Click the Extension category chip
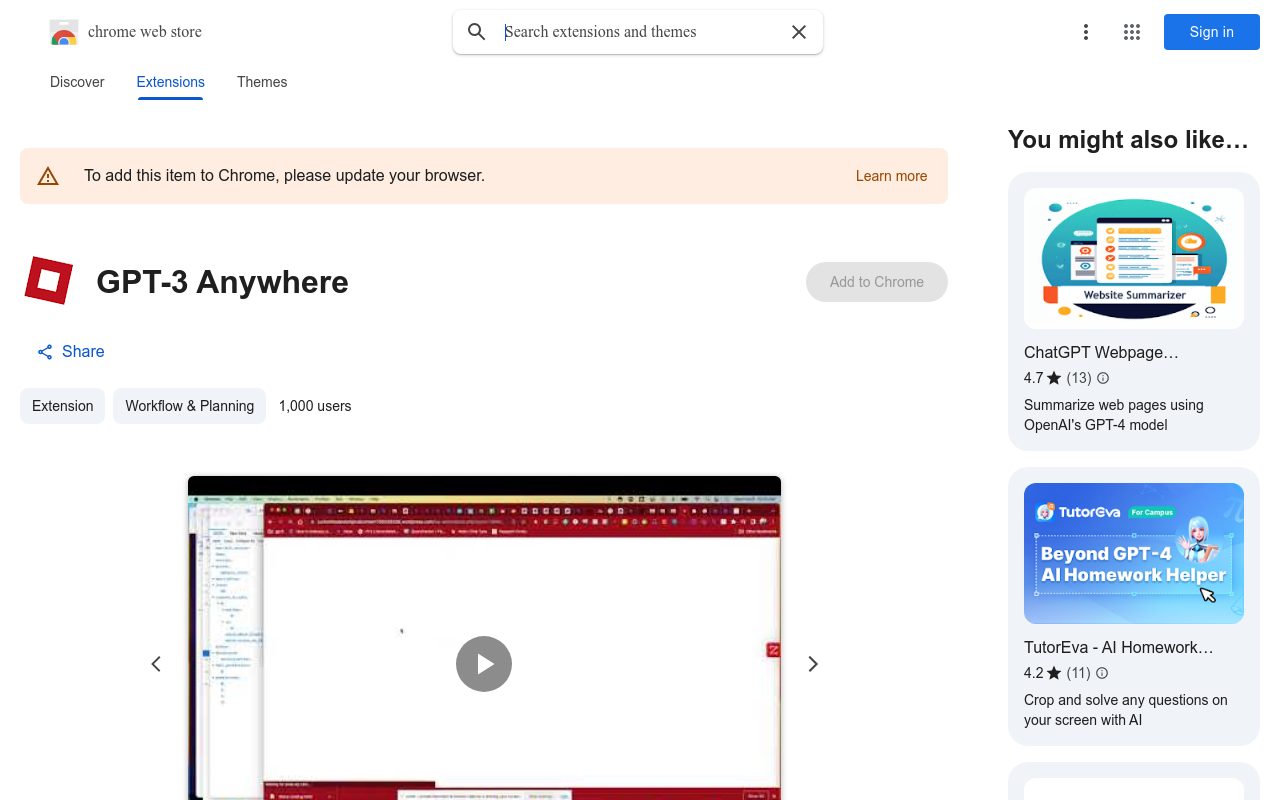This screenshot has width=1280, height=800. tap(63, 406)
